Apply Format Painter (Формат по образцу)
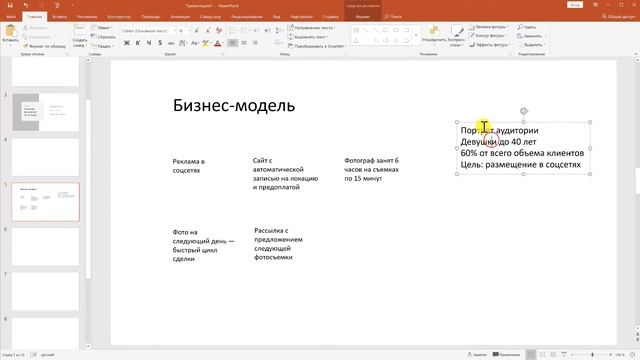The width and height of the screenshot is (640, 360). click(44, 46)
